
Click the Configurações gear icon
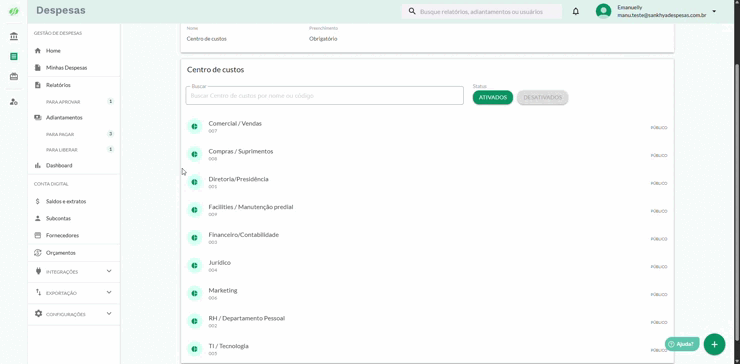click(38, 313)
